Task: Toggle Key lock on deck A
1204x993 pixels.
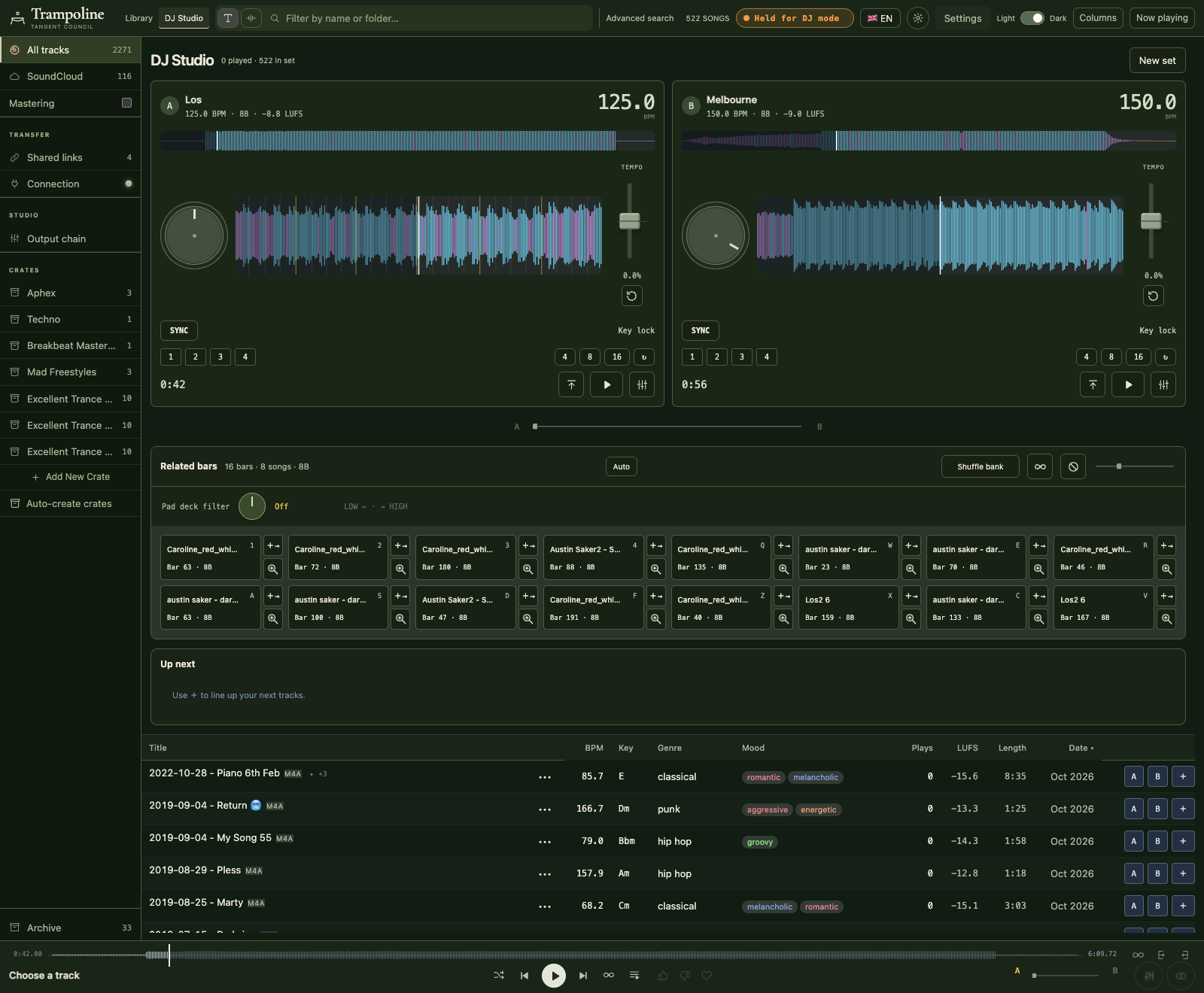Action: click(x=636, y=330)
